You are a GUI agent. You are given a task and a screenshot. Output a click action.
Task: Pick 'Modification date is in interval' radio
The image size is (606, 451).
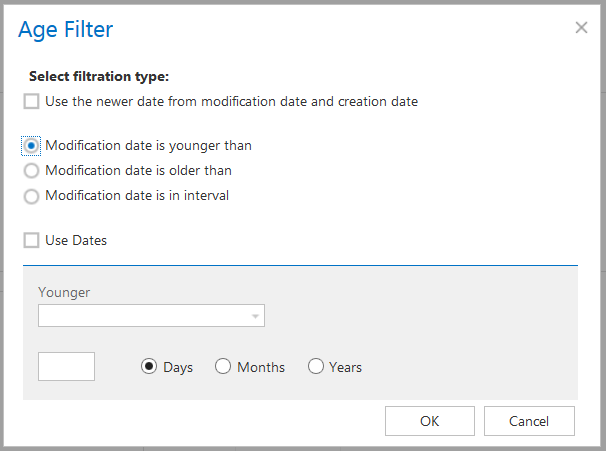[x=32, y=196]
